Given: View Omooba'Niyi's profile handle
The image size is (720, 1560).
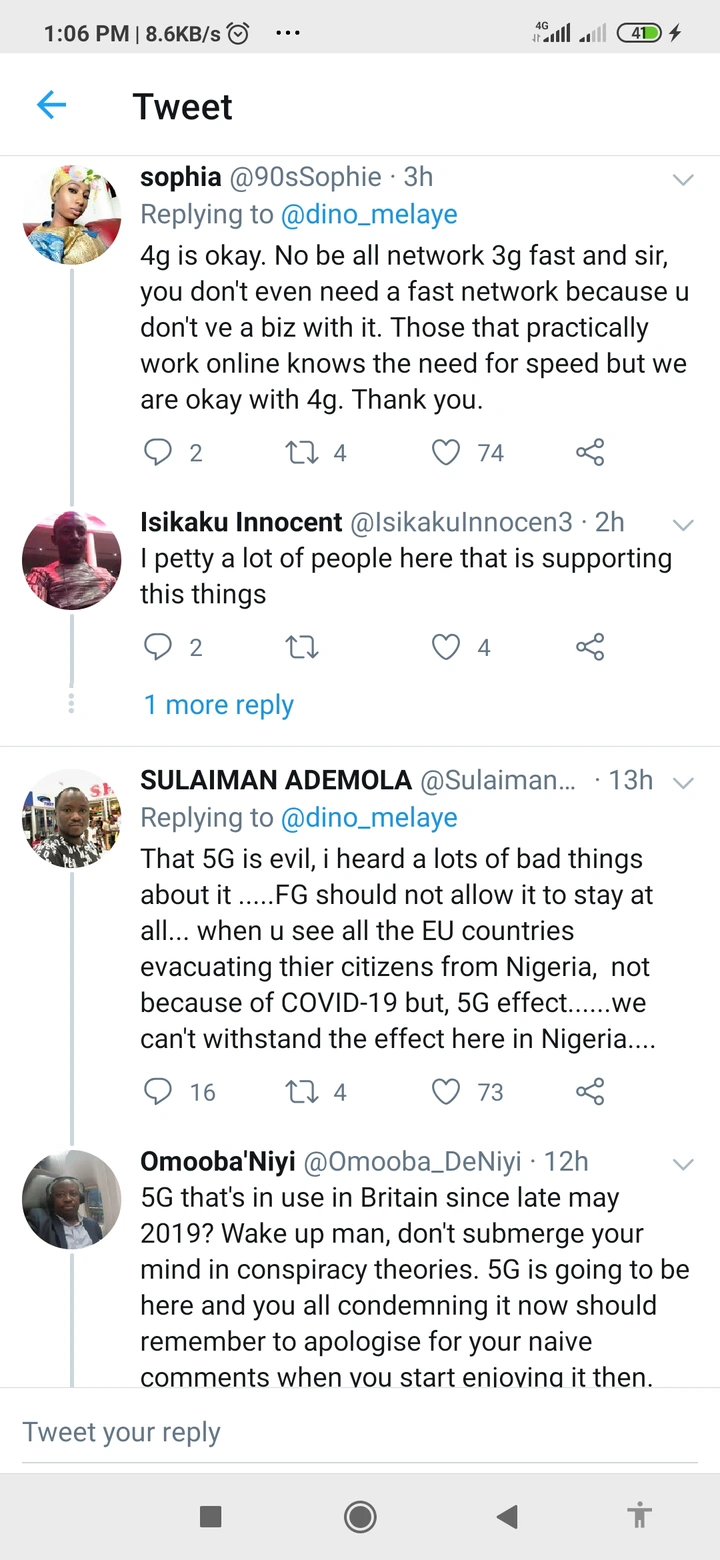Looking at the screenshot, I should 430,1162.
